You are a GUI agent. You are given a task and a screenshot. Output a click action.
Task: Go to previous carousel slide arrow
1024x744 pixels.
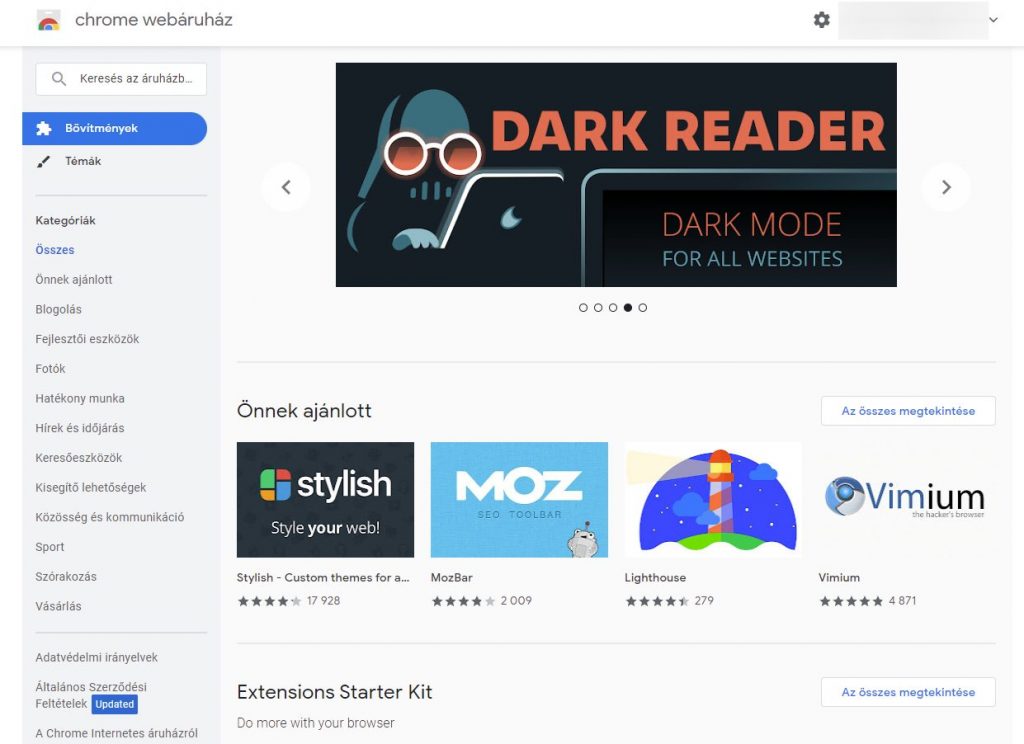(x=286, y=187)
